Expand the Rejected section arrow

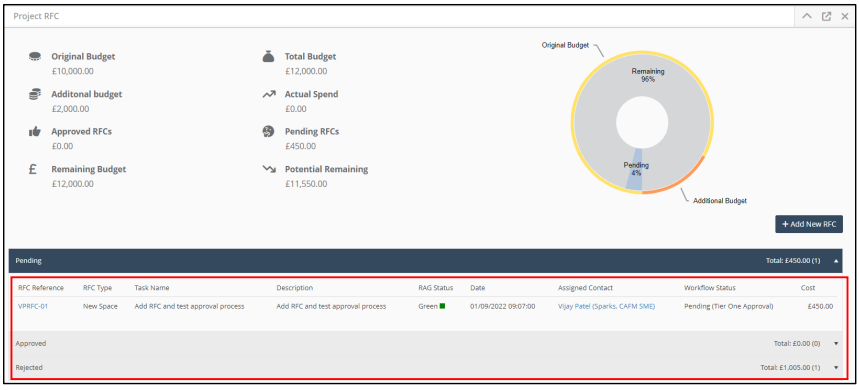836,368
